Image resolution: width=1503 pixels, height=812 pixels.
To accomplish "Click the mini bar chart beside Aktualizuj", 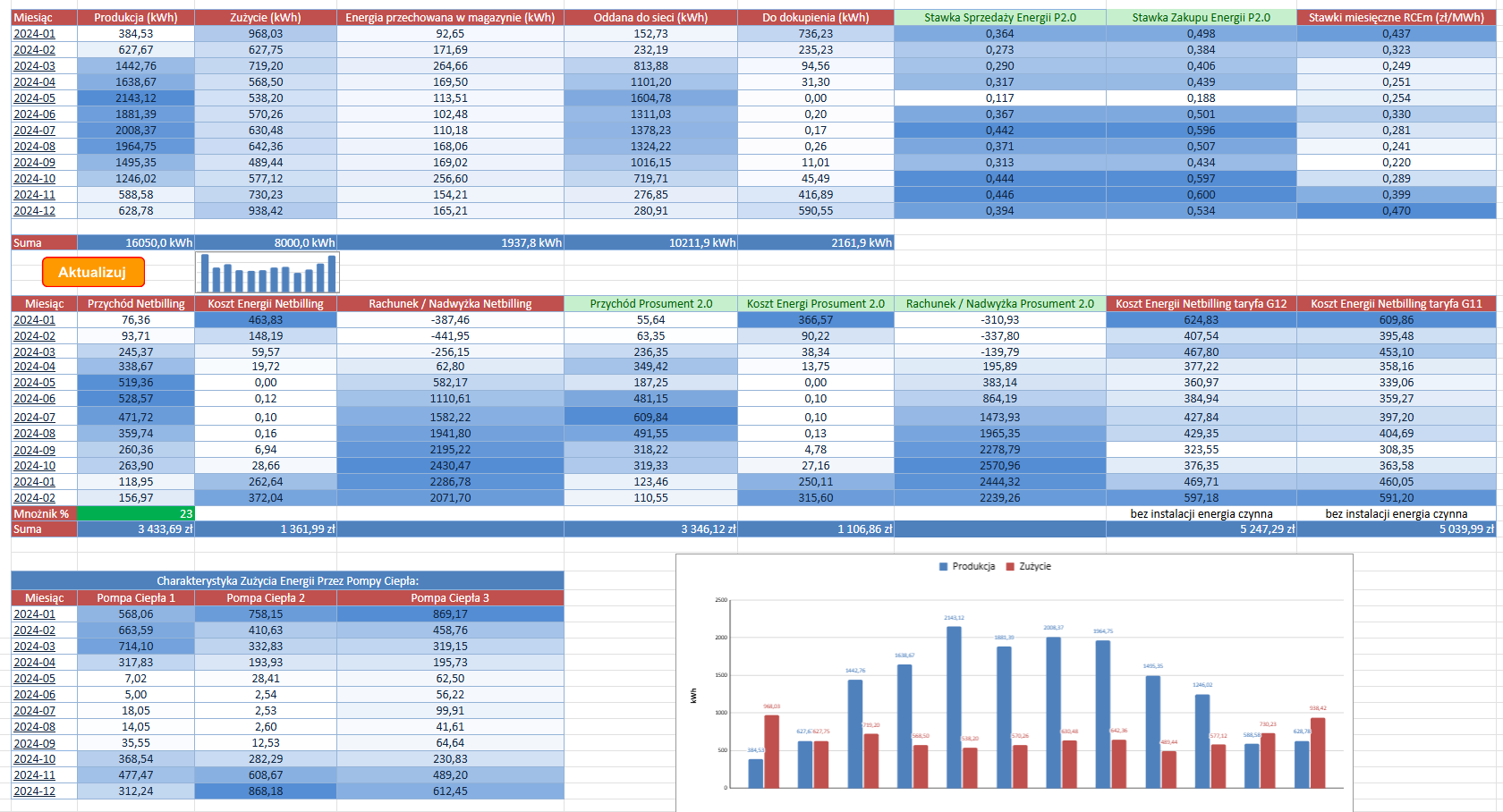I will (267, 273).
